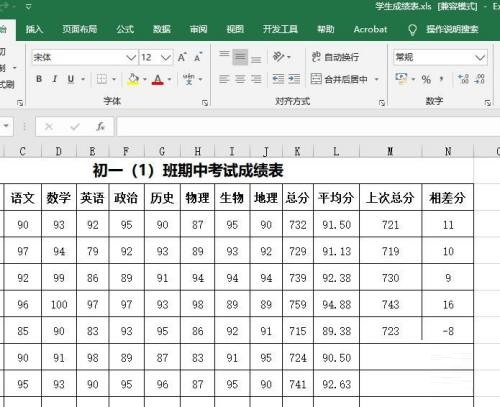Open underline style dropdown arrow
This screenshot has width=500, height=407.
pyautogui.click(x=83, y=79)
